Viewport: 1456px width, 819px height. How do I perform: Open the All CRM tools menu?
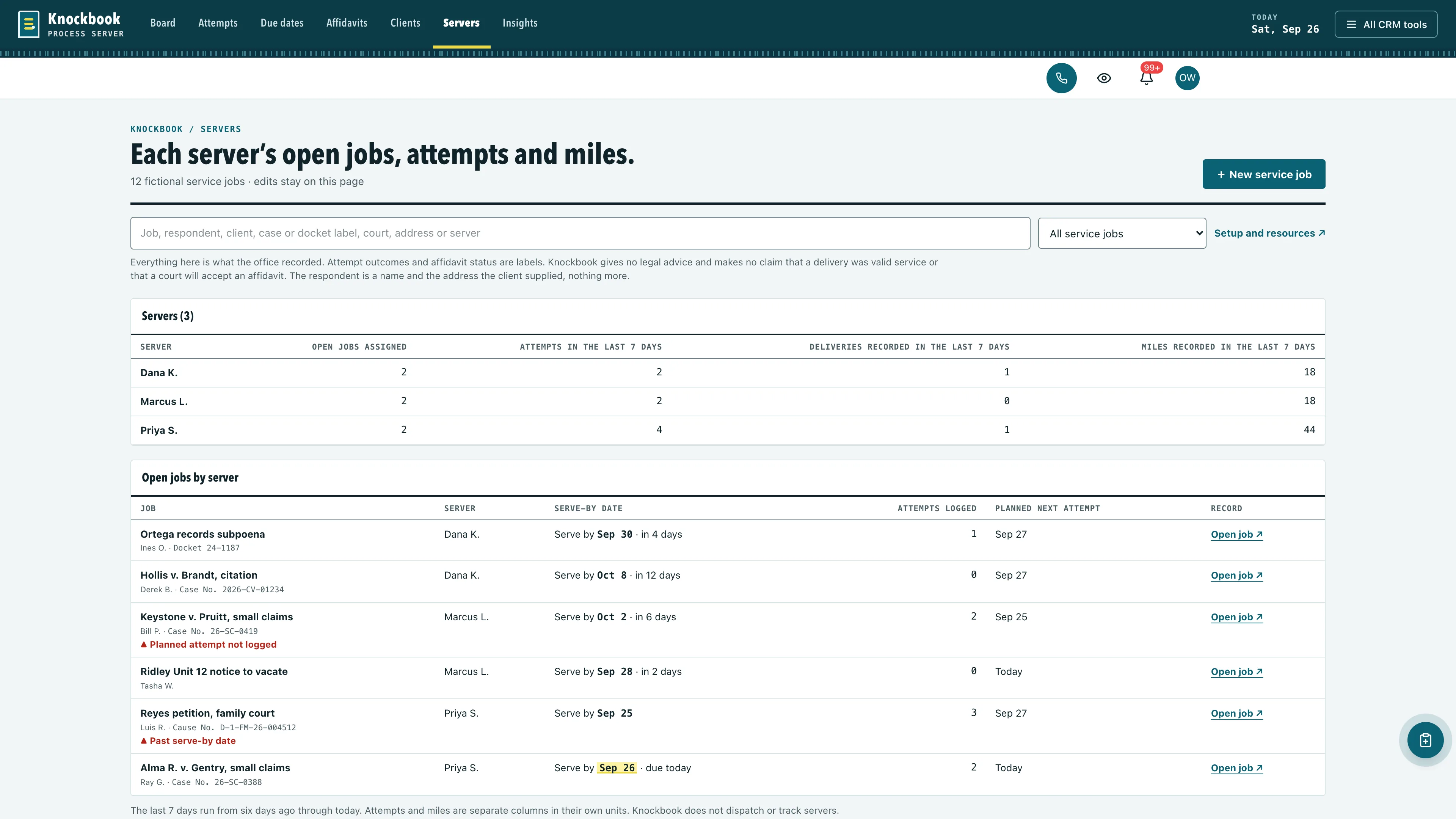(x=1386, y=24)
